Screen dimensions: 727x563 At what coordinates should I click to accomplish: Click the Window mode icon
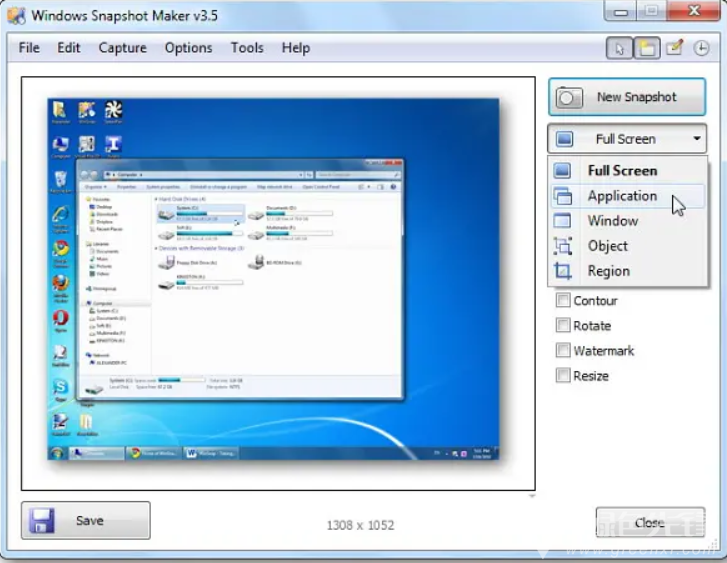click(x=562, y=221)
